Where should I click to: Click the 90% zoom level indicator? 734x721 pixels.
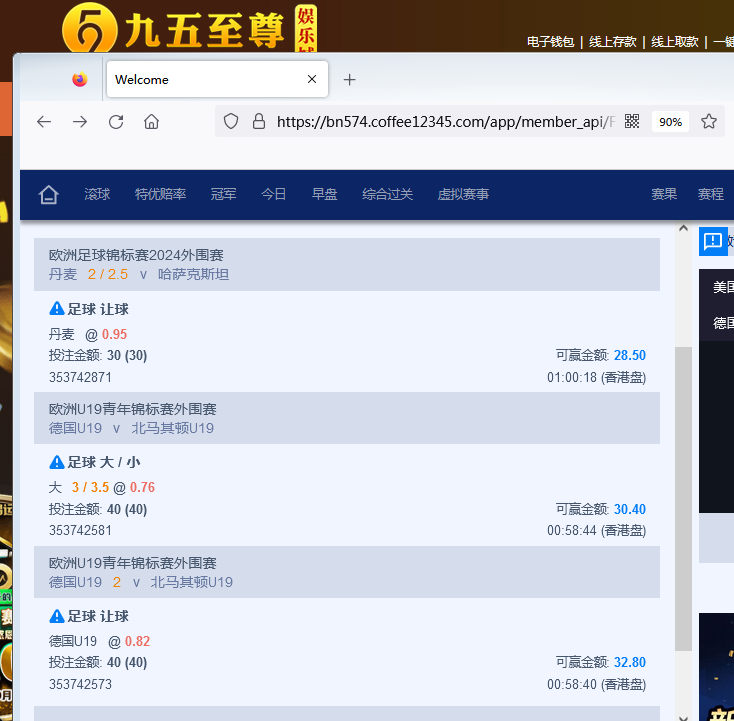pos(670,122)
